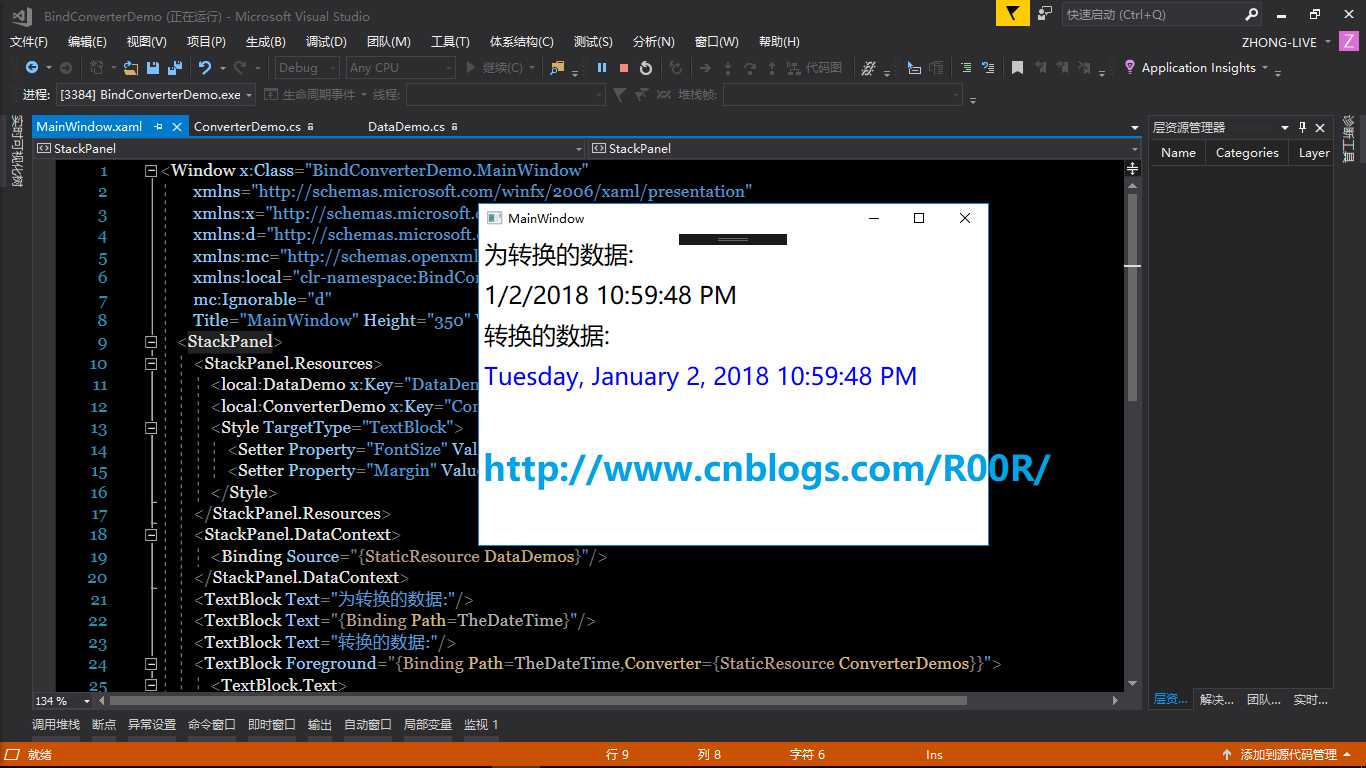Viewport: 1366px width, 768px height.
Task: Open the 134 % zoom level dropdown
Action: (x=86, y=701)
